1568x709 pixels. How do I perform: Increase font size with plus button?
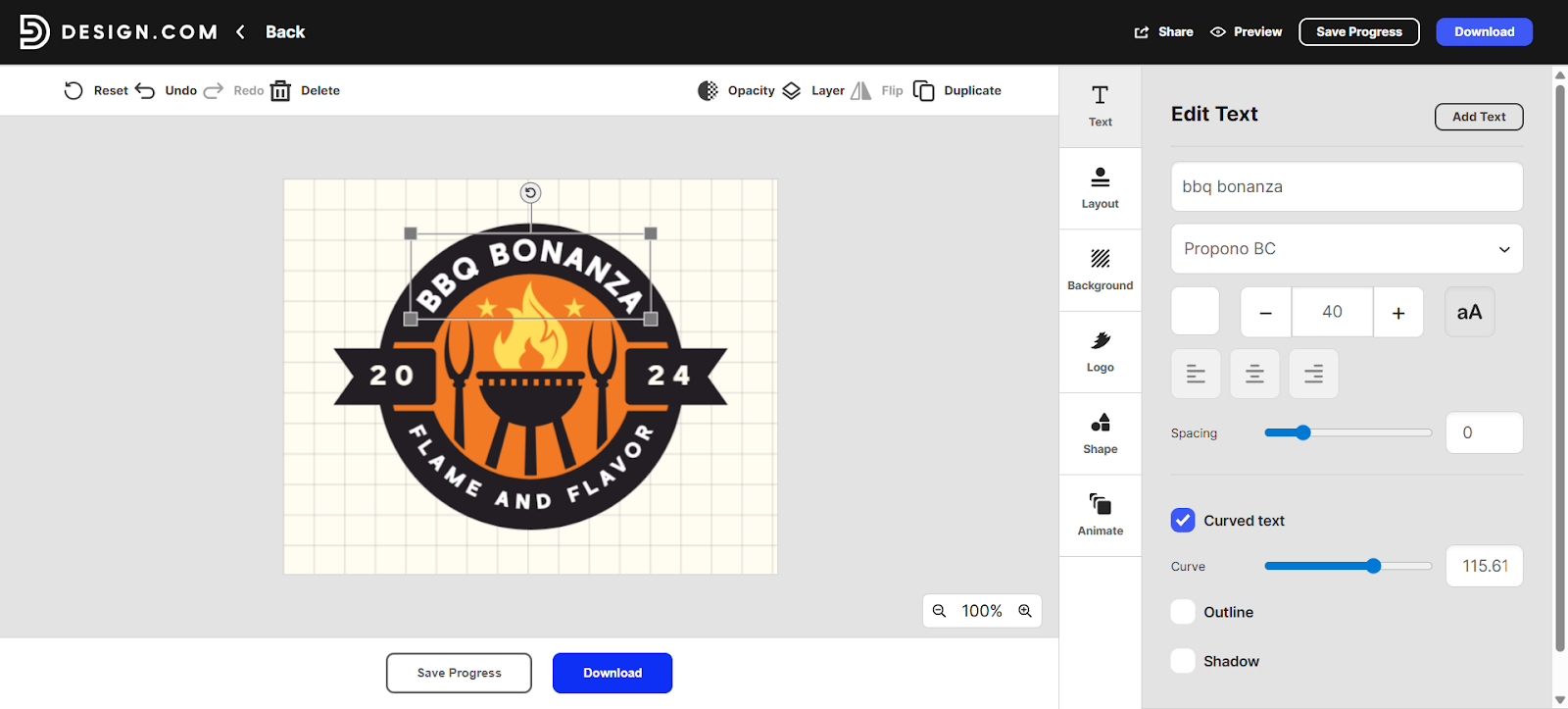point(1398,312)
